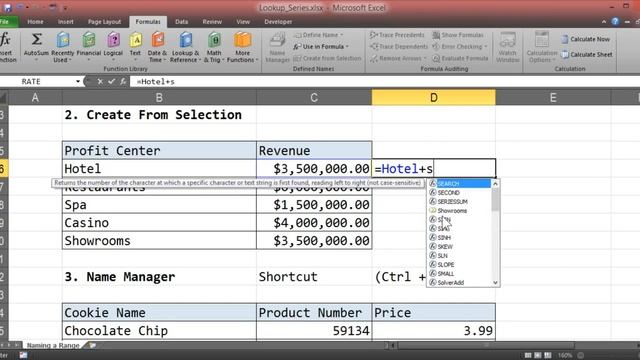The height and width of the screenshot is (360, 640).
Task: Save the workbook from Quick Access Toolbar
Action: click(7, 7)
